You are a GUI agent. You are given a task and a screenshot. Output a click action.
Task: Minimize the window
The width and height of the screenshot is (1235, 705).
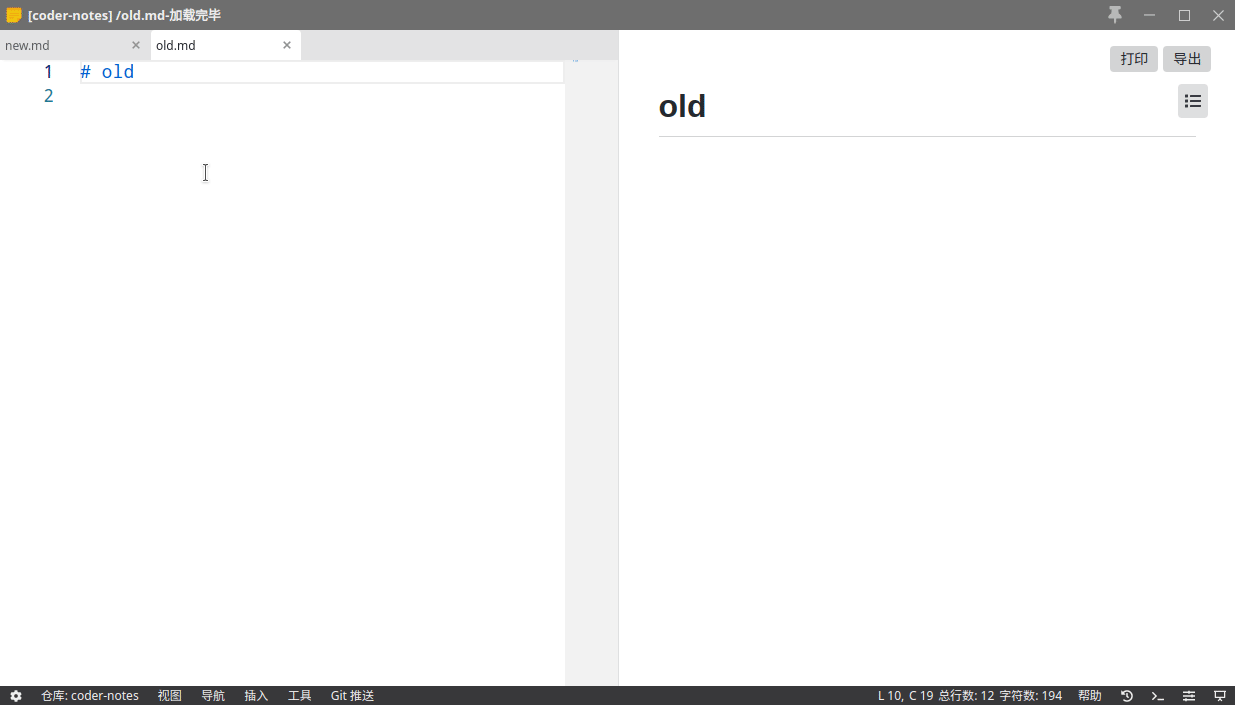point(1150,15)
